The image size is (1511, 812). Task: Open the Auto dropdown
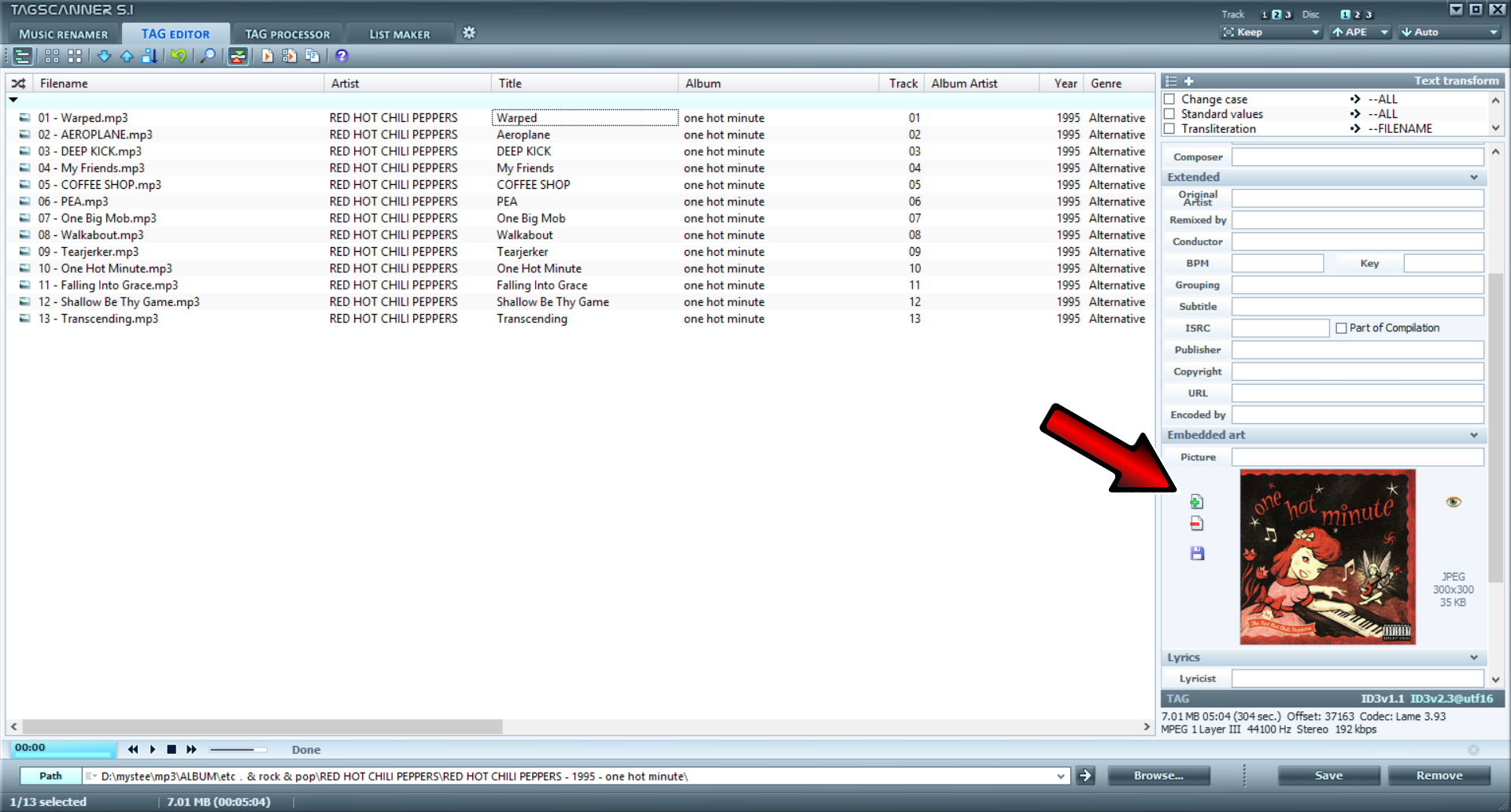1450,32
